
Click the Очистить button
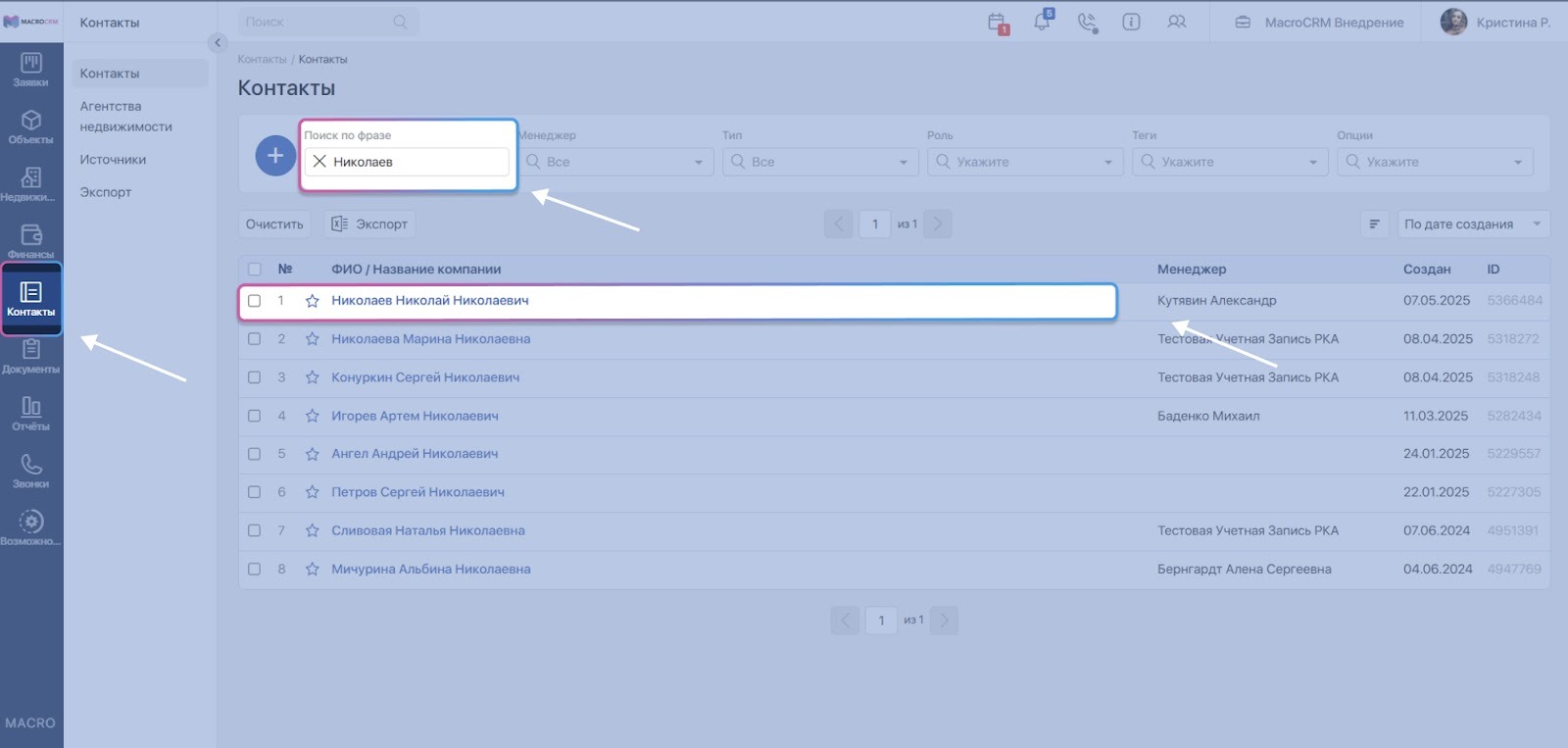coord(274,224)
